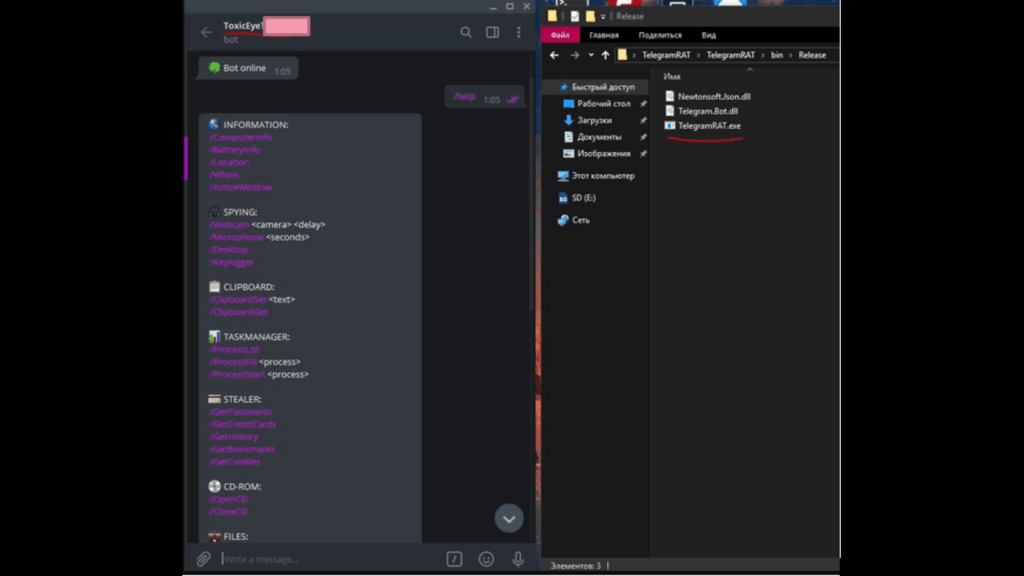The image size is (1024, 576).
Task: Click the /GetPasswords command link
Action: [x=240, y=411]
